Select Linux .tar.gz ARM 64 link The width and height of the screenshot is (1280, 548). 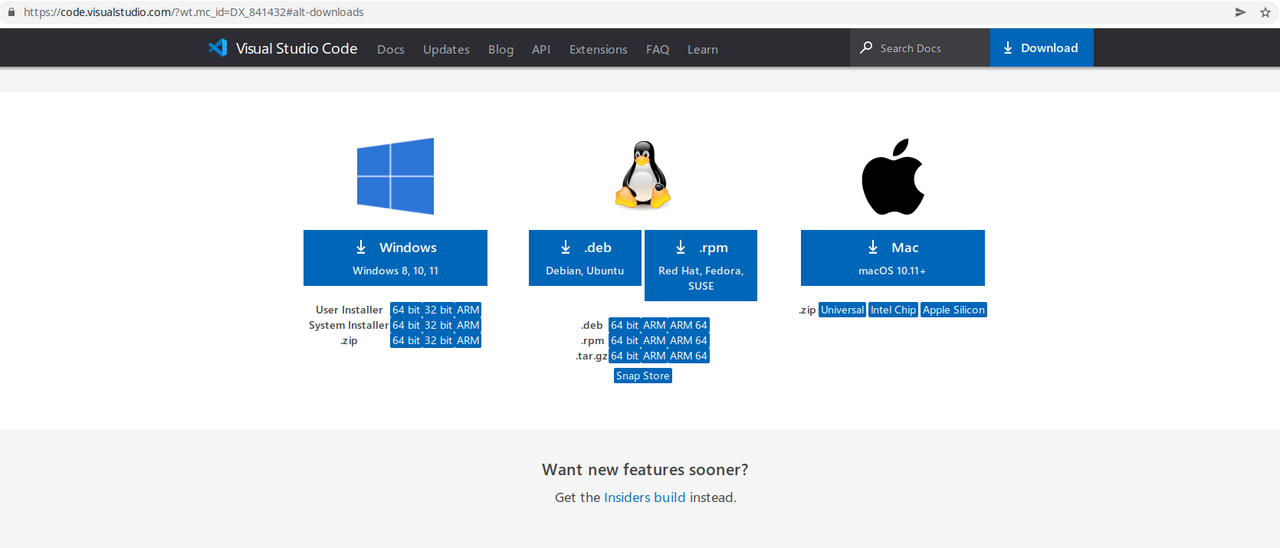[688, 356]
